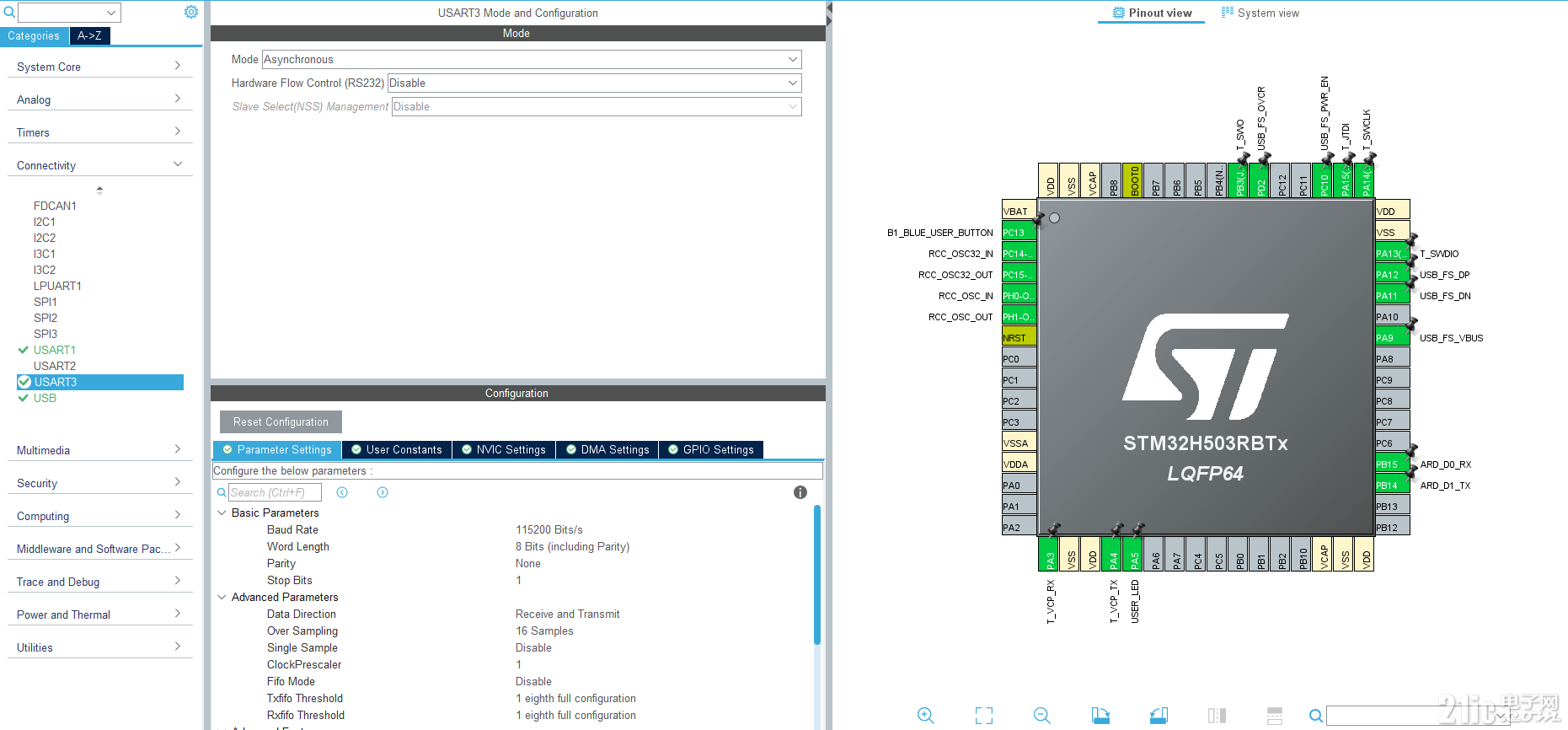Viewport: 1568px width, 730px height.
Task: Select pin PA5 on the chip
Action: coord(1133,555)
